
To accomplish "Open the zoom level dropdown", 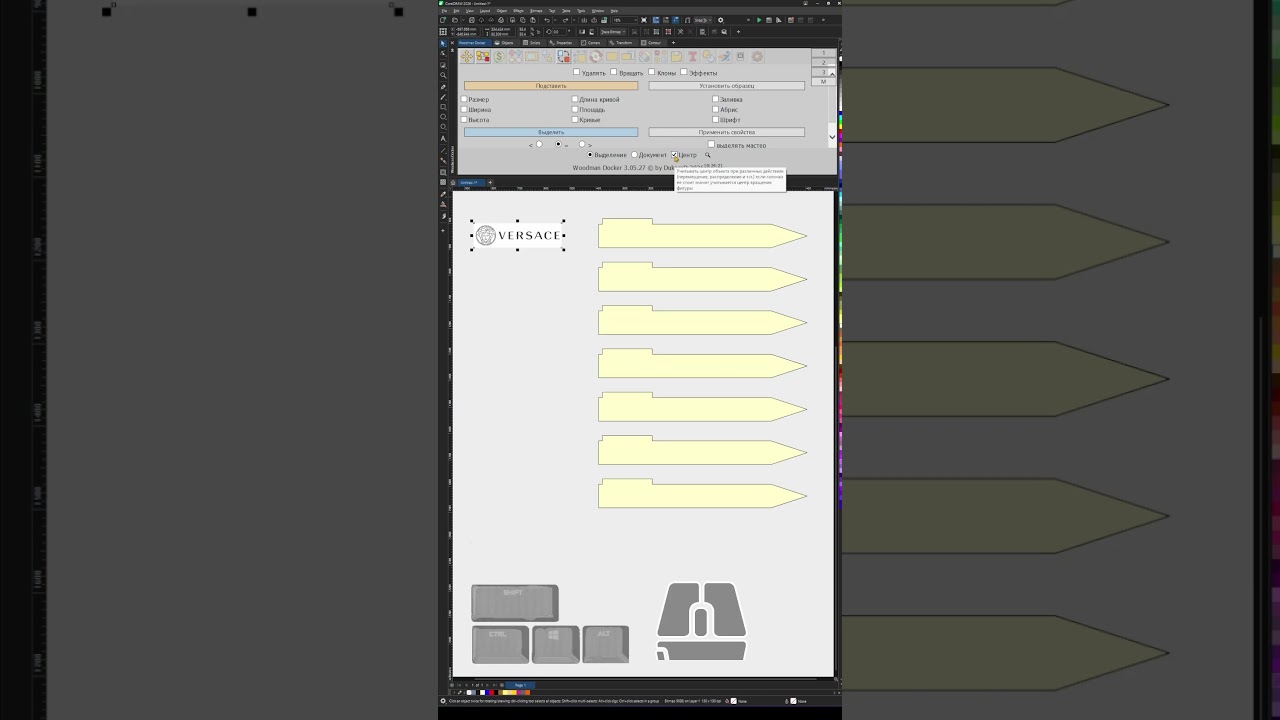I will 635,20.
